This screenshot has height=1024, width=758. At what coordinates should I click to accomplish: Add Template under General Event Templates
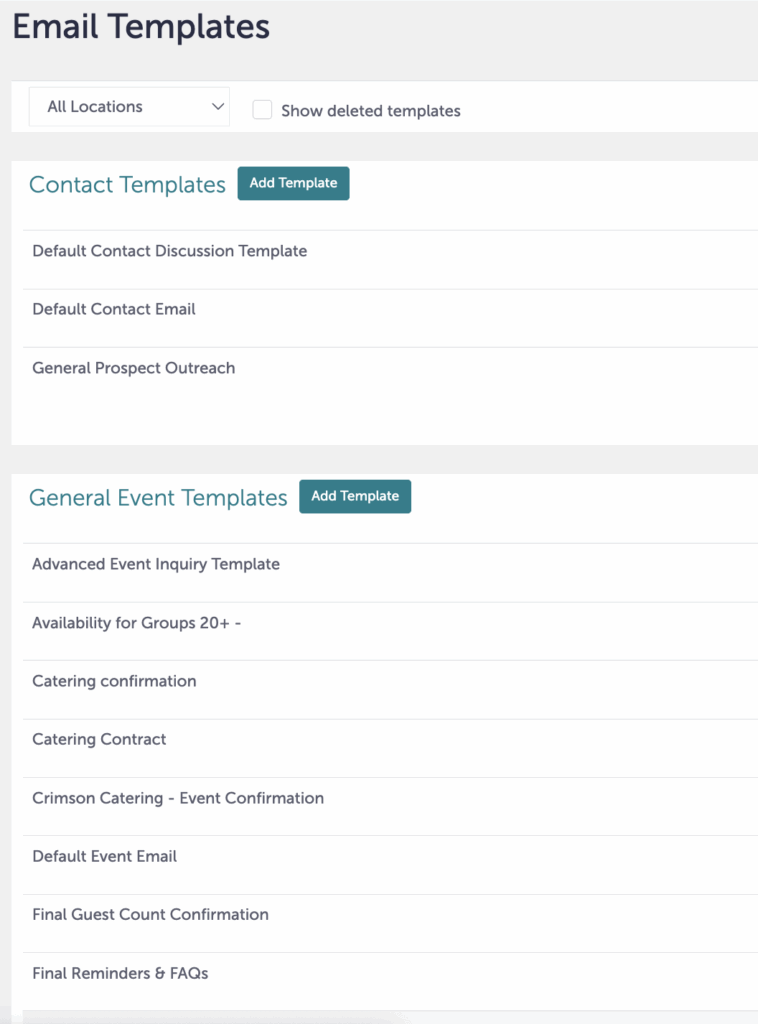[355, 496]
